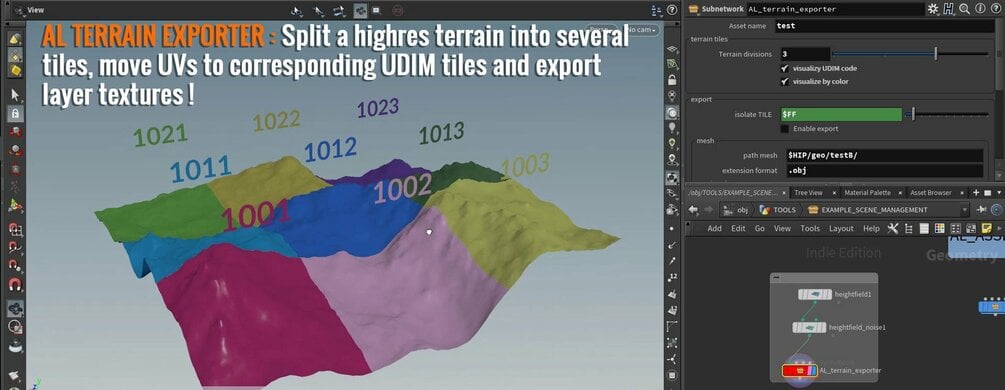Expand the EXAMPLE_SCENE_MANAGEMENT path dropdown
1005x390 pixels.
tap(965, 210)
